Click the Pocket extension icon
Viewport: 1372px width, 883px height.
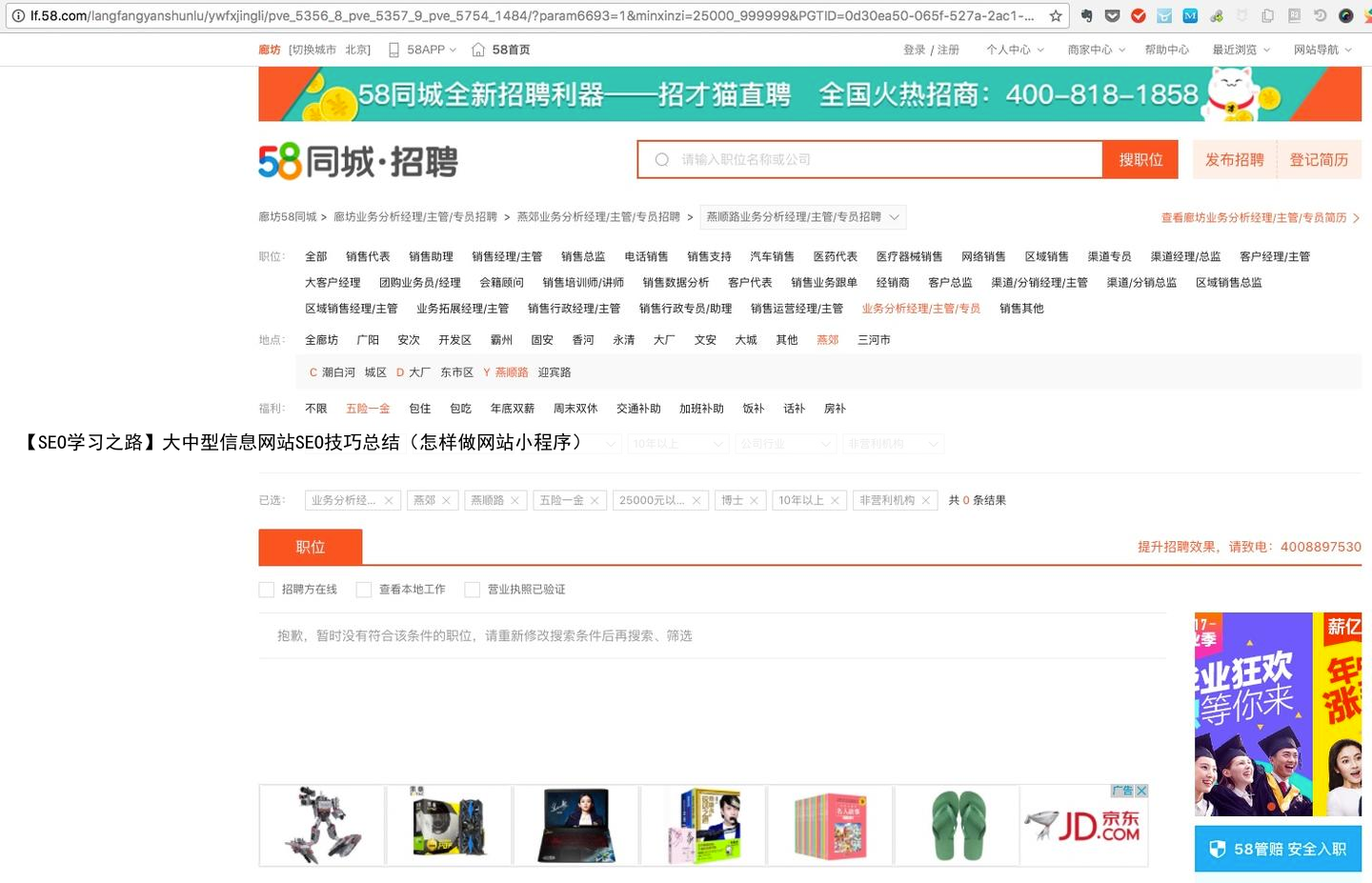point(1112,16)
